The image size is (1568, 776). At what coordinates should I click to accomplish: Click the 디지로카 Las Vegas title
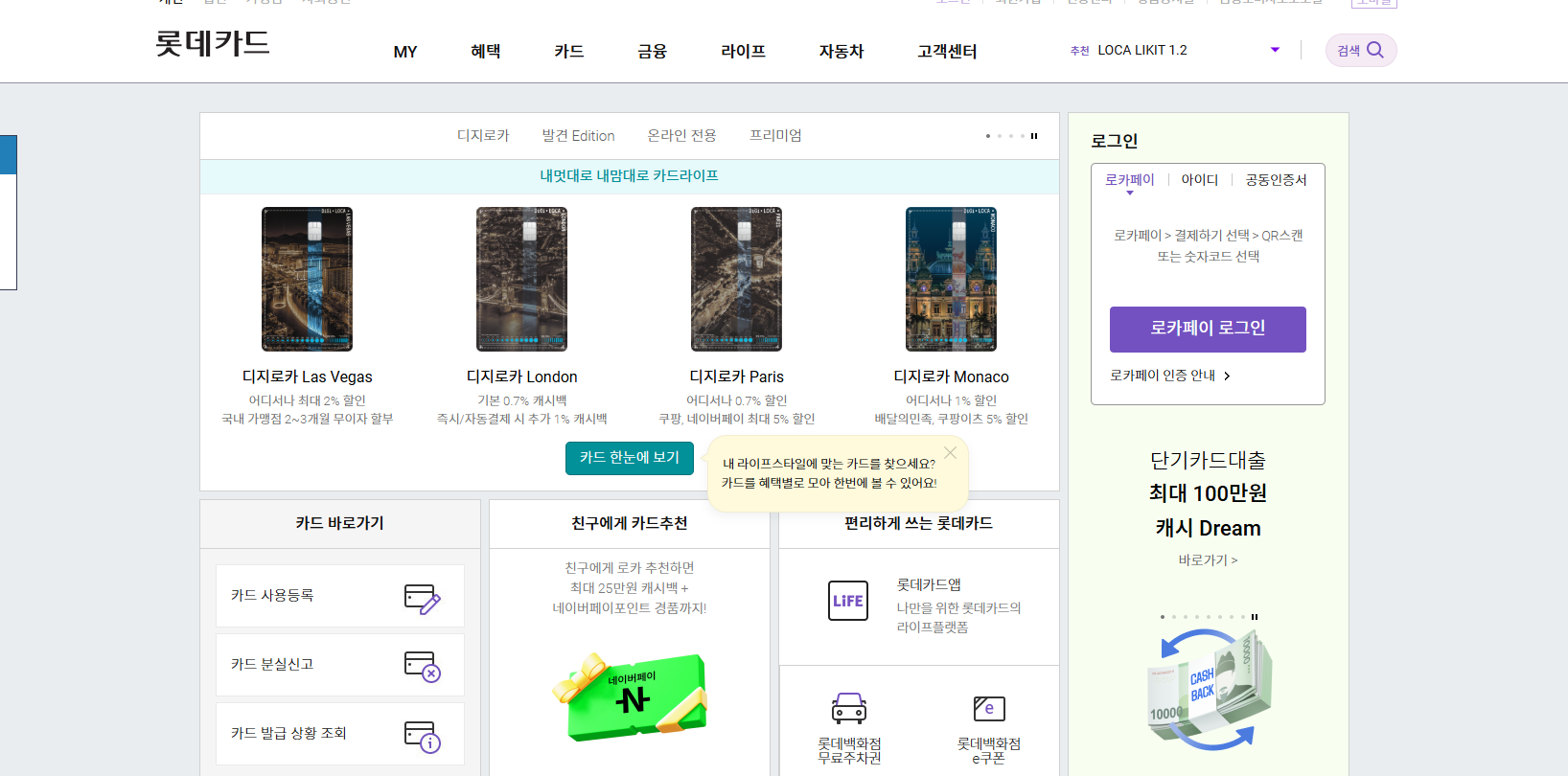[308, 377]
